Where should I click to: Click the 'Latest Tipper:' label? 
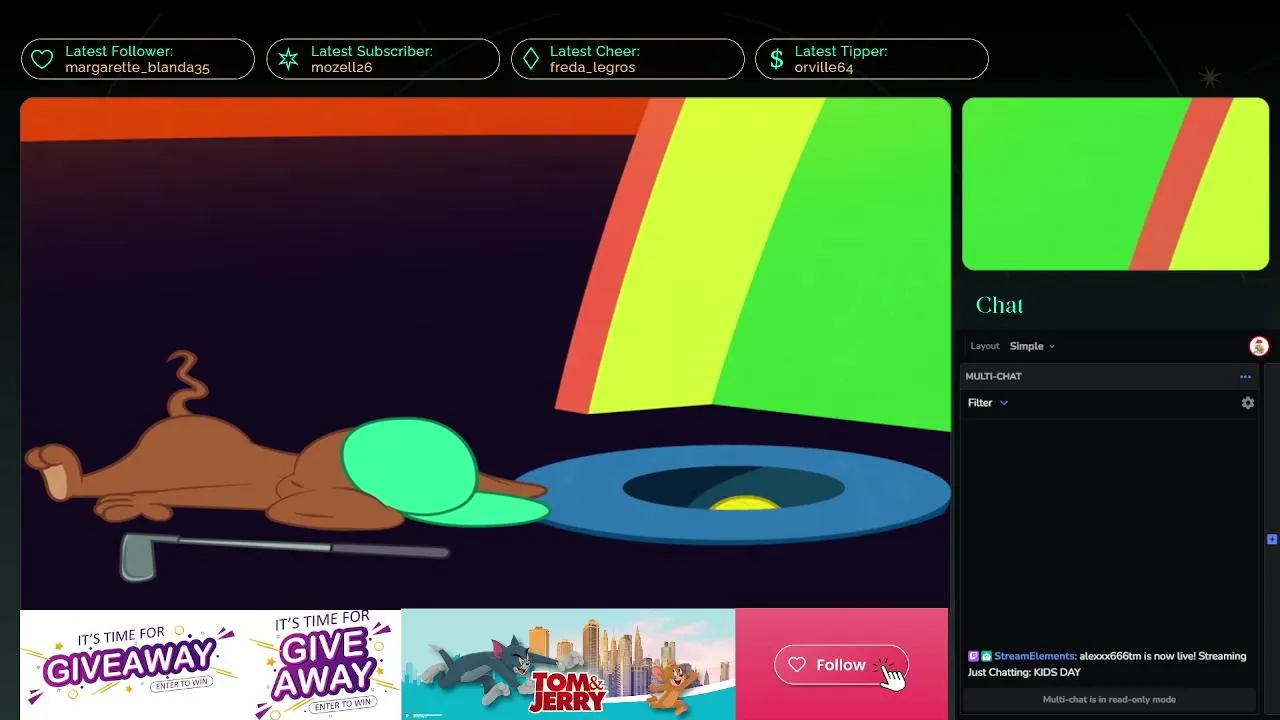pos(841,51)
